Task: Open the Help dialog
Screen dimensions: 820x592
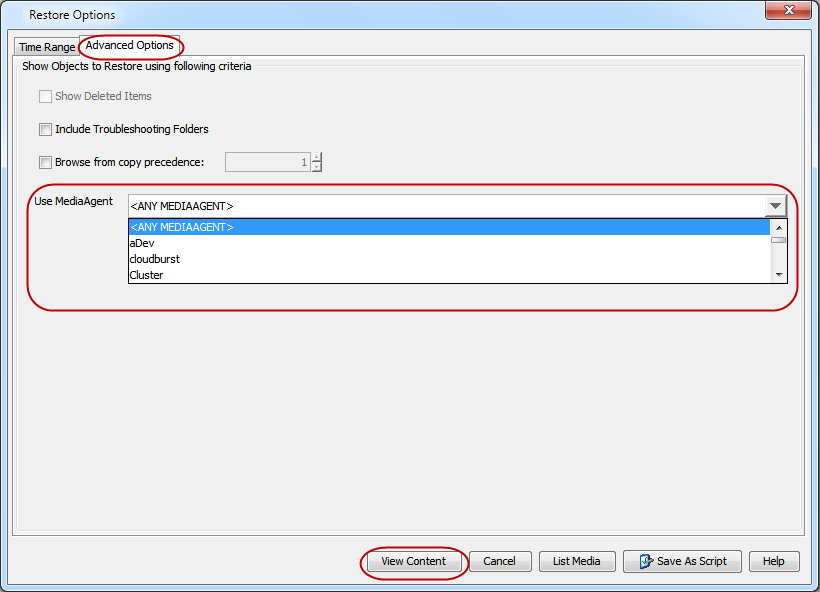Action: coord(774,561)
